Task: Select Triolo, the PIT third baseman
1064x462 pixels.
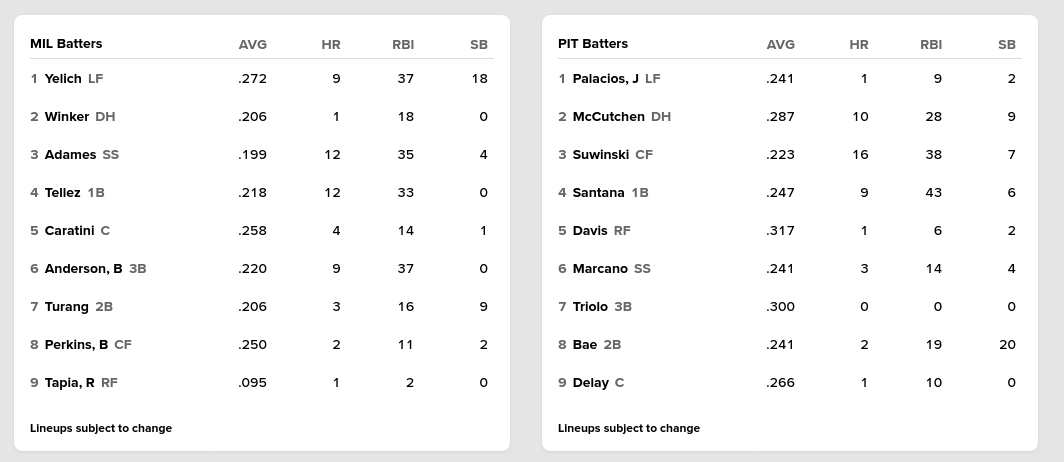Action: pyautogui.click(x=590, y=306)
